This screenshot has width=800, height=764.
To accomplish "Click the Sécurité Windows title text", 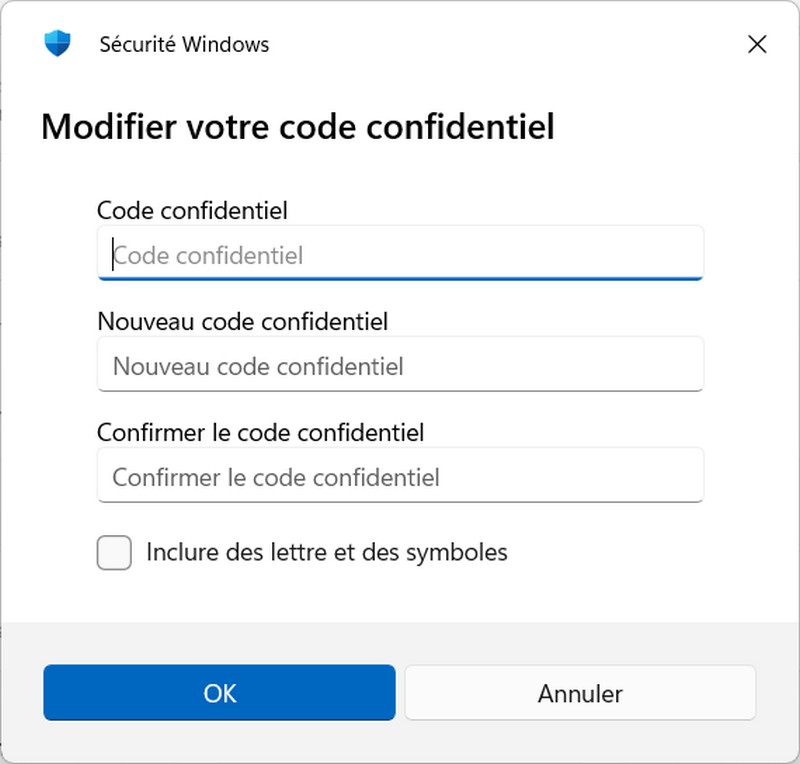I will click(x=184, y=44).
